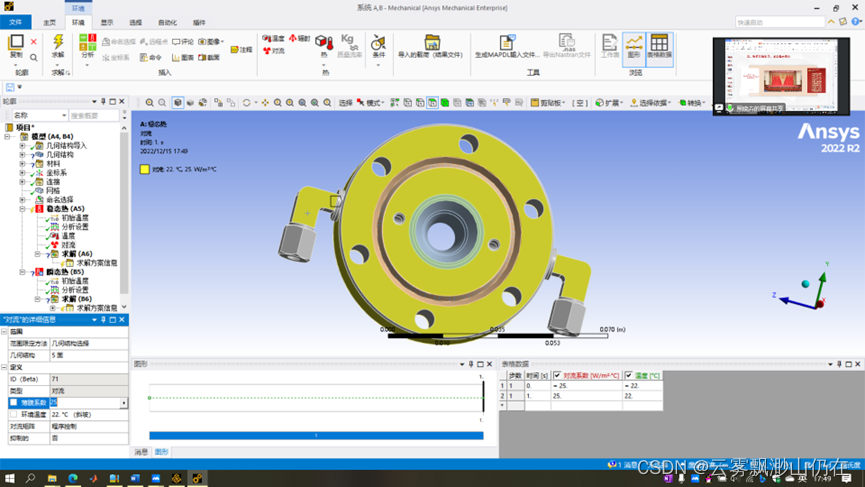Click the screen-share thumbnail preview

781,76
